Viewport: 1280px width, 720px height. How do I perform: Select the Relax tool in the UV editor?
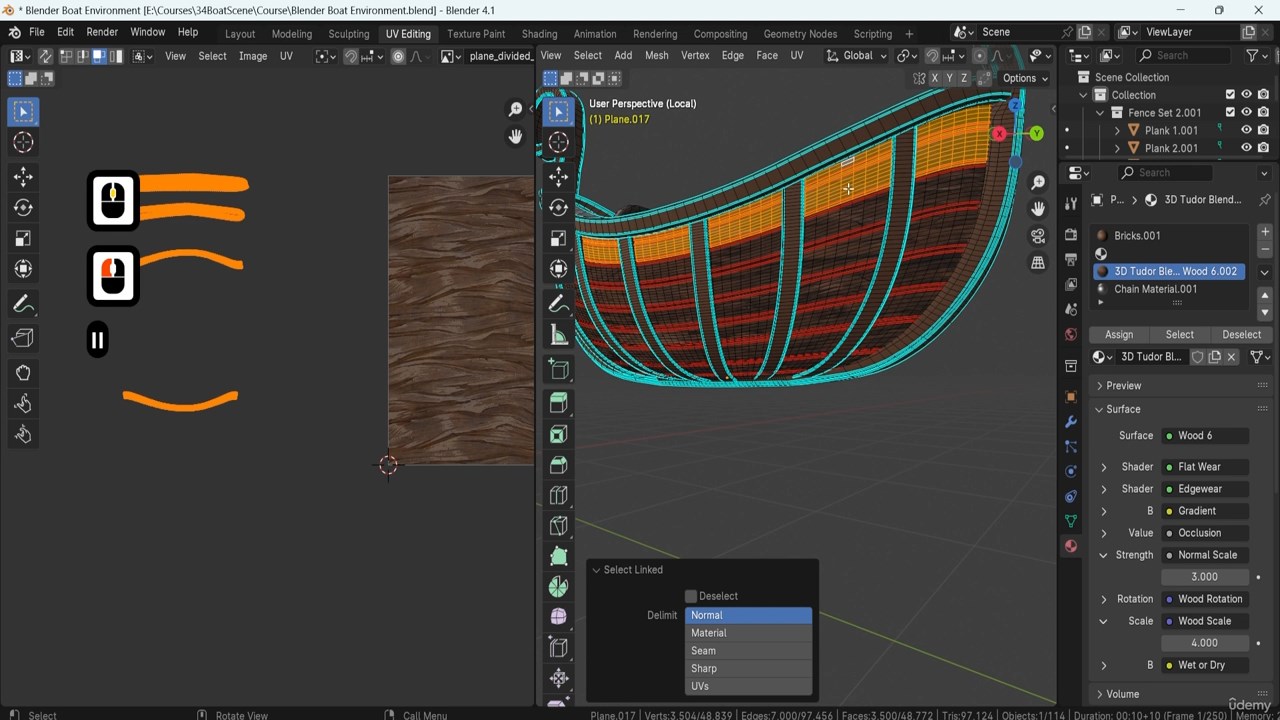(23, 404)
